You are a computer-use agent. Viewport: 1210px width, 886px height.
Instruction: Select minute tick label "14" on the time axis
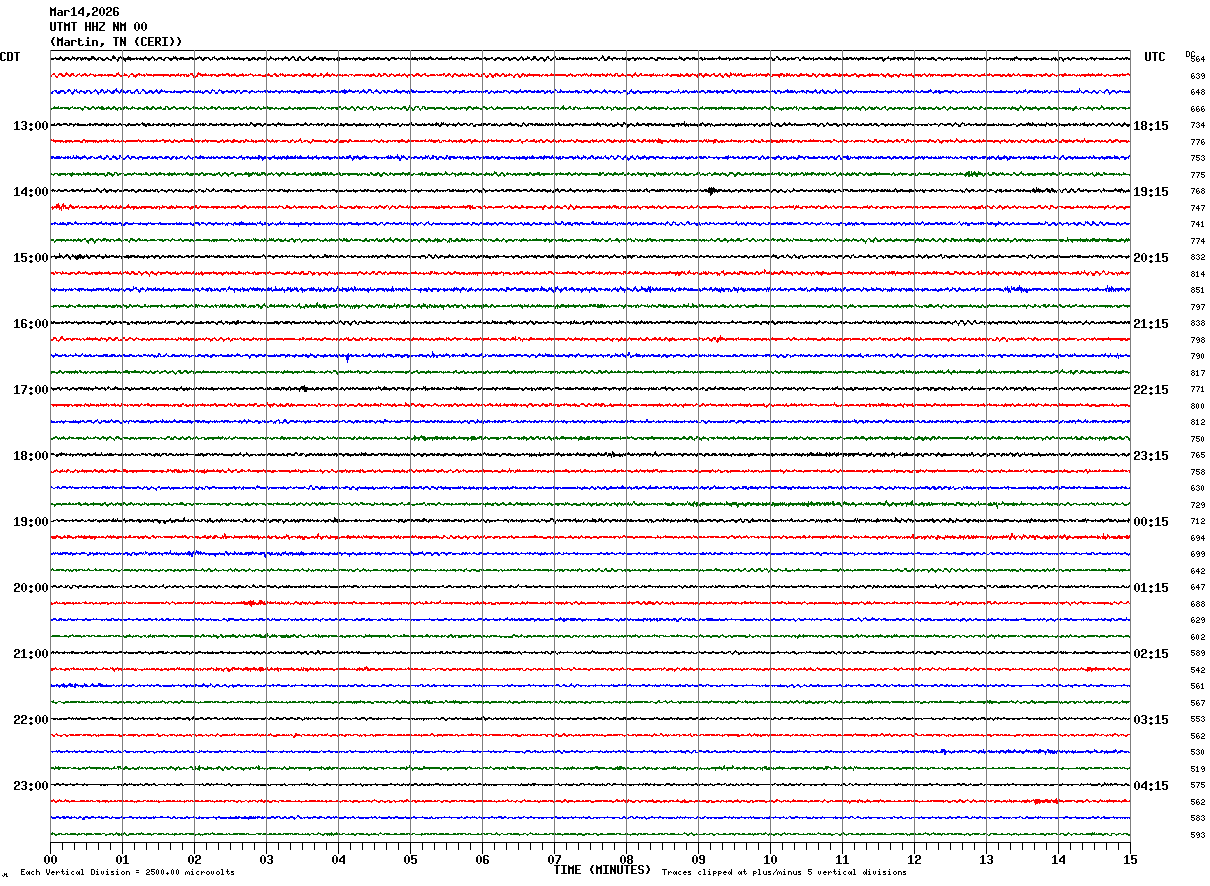tap(1058, 860)
